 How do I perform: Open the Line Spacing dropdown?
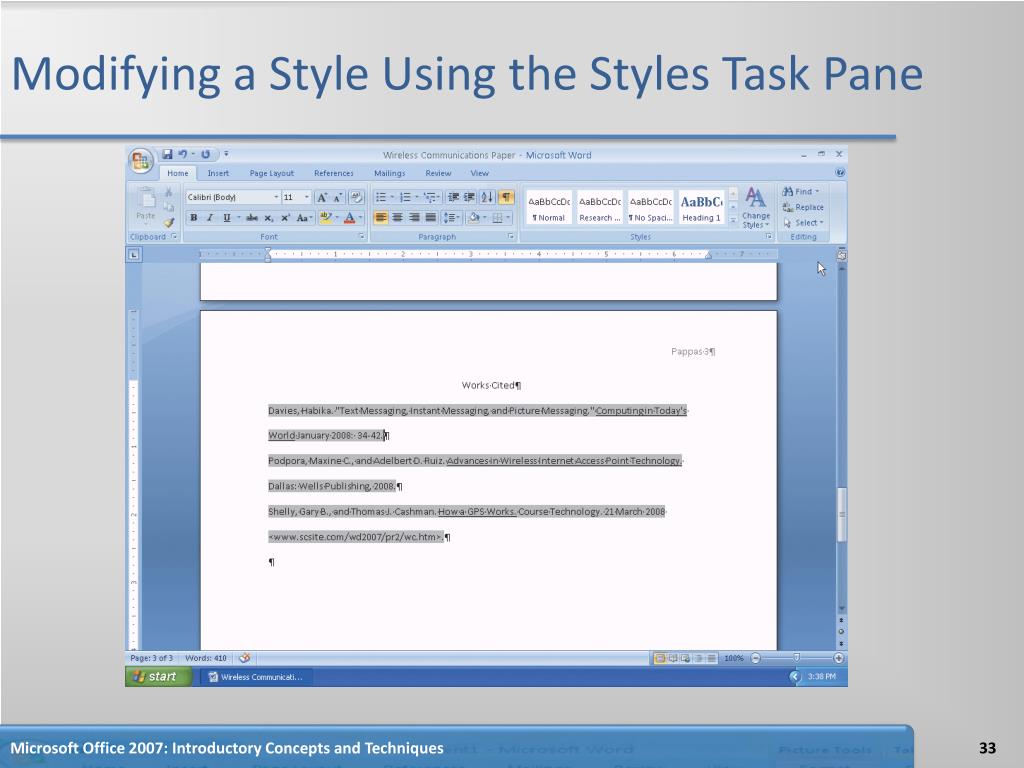[452, 217]
